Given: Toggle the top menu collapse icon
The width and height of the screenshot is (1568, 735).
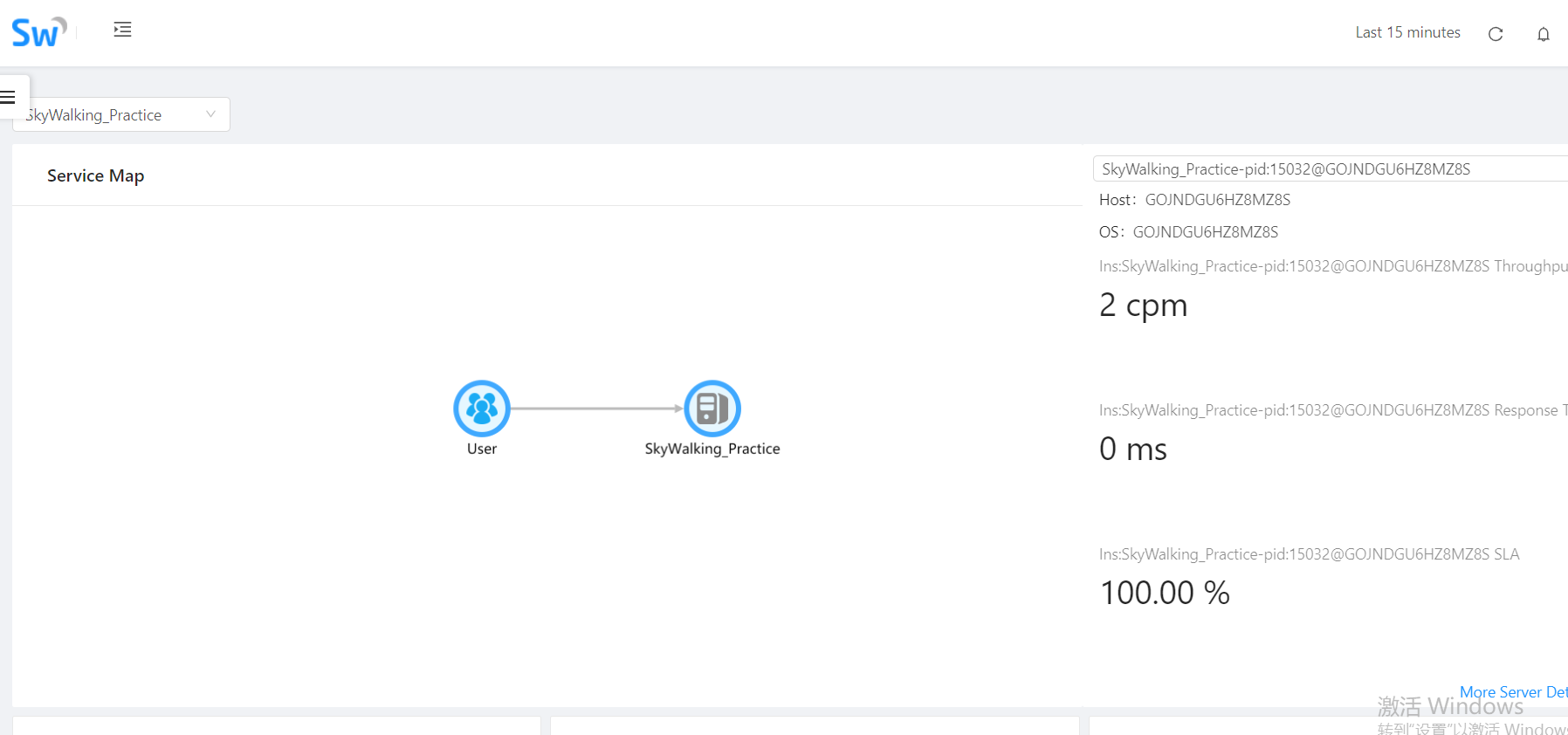Looking at the screenshot, I should click(122, 30).
